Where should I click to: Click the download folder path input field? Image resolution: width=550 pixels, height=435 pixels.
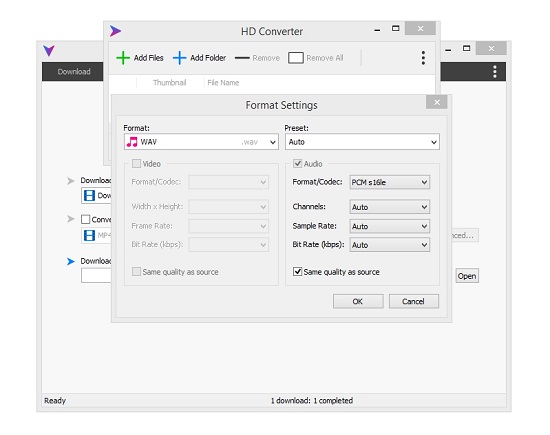point(96,276)
